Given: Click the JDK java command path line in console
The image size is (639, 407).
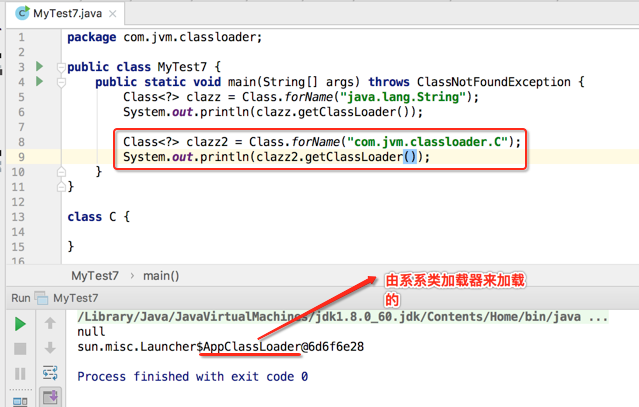Looking at the screenshot, I should [x=342, y=317].
